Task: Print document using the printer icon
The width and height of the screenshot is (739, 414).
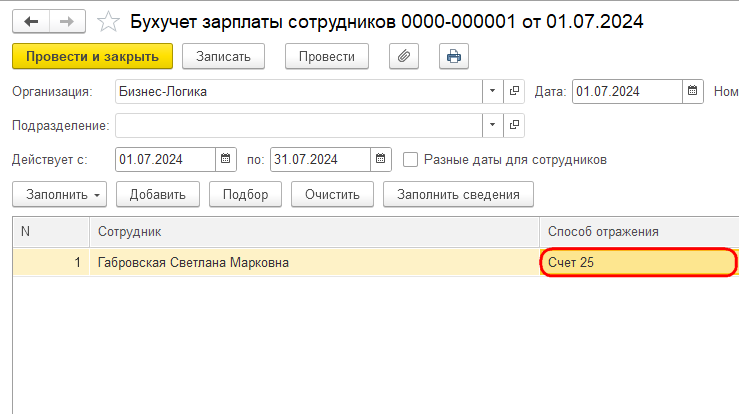Action: click(454, 57)
